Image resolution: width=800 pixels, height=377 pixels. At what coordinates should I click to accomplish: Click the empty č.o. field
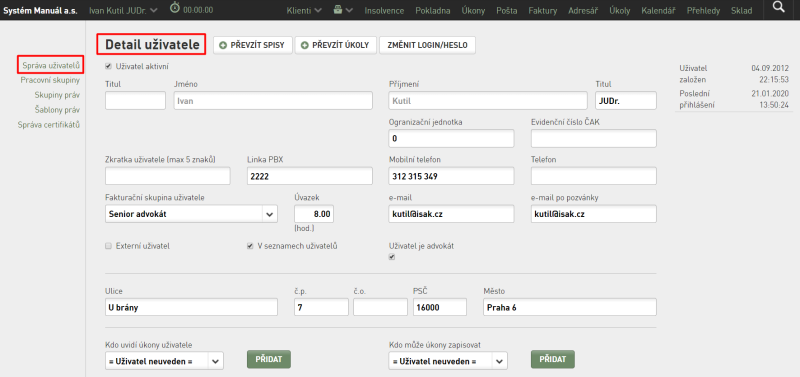380,308
